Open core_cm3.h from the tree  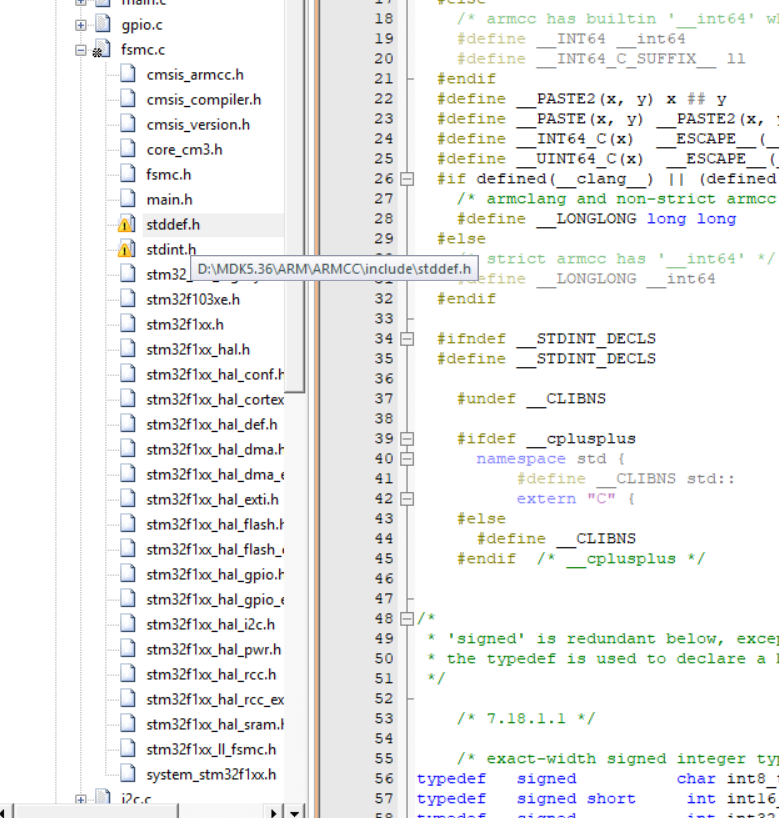pyautogui.click(x=184, y=150)
